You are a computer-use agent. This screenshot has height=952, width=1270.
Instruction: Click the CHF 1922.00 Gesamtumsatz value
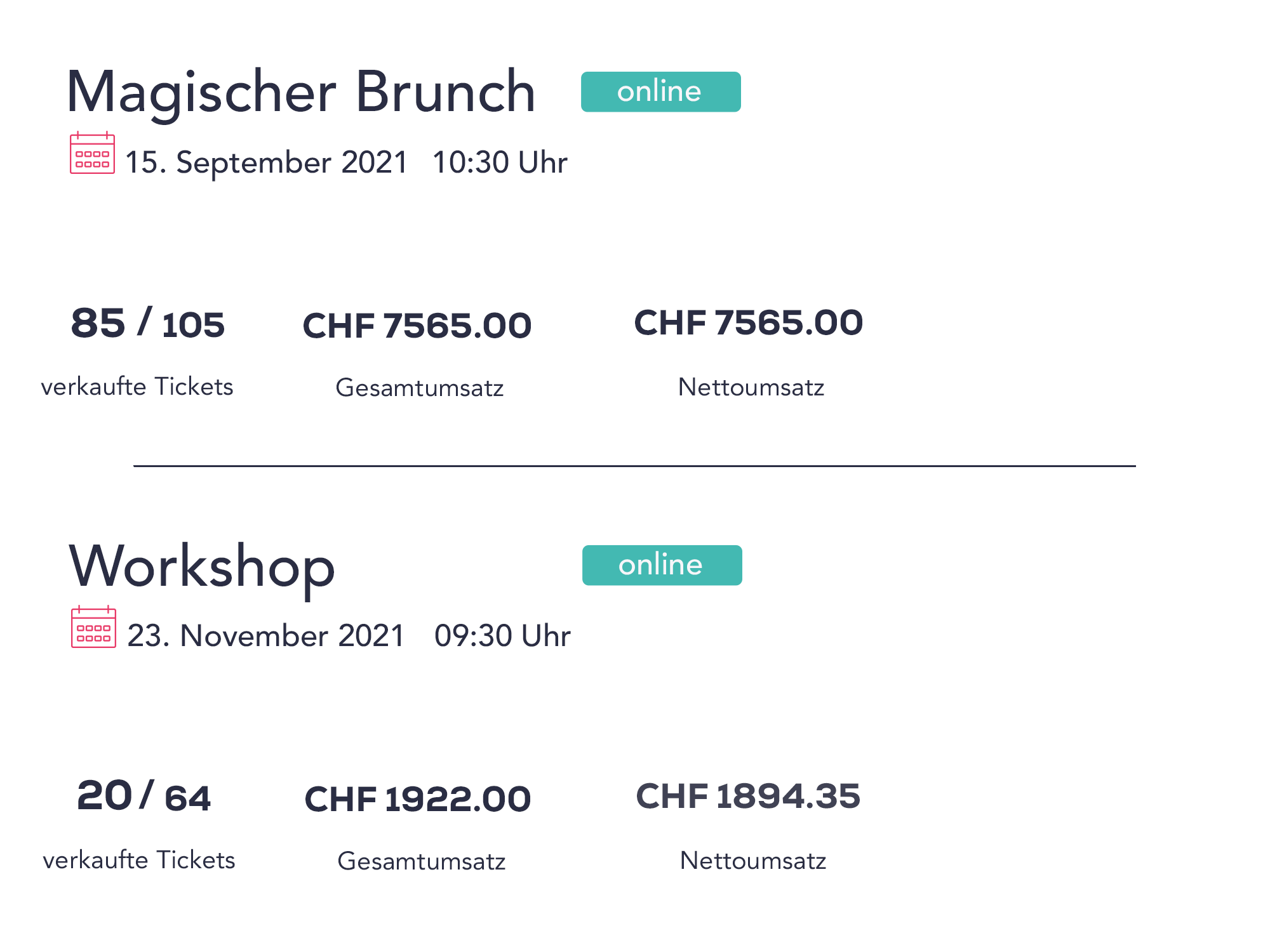(x=418, y=799)
